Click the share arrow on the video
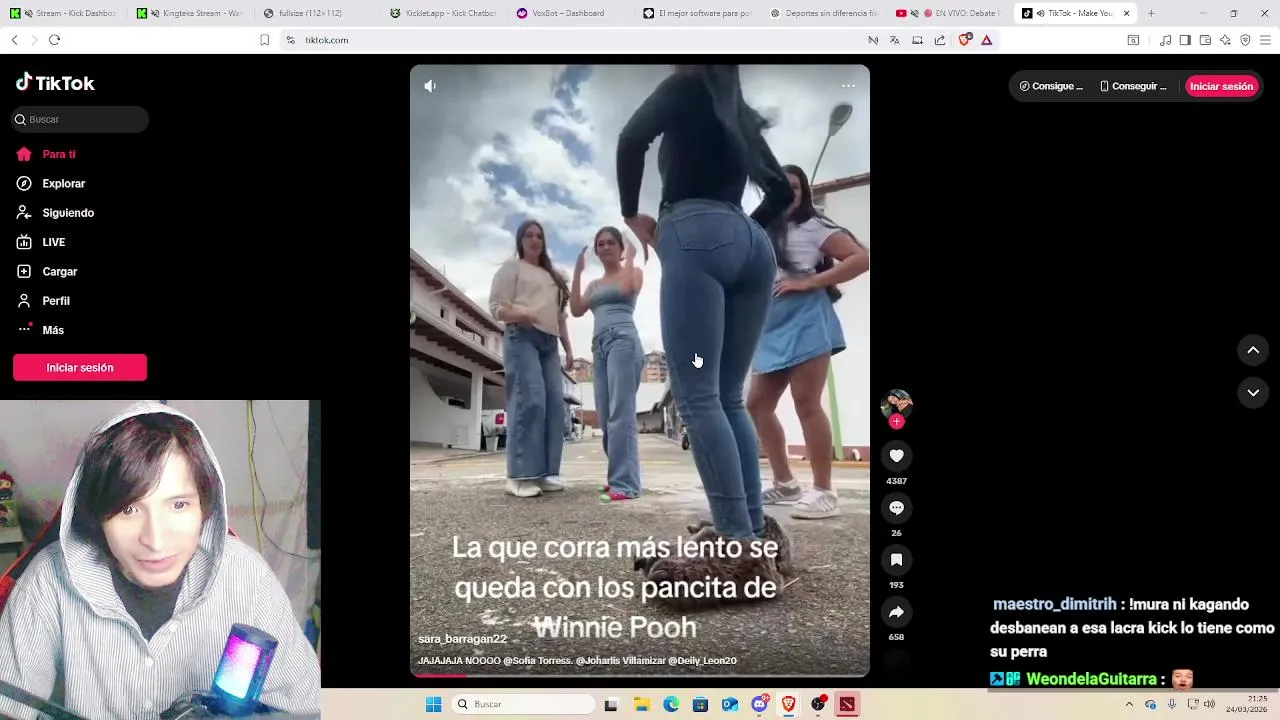The height and width of the screenshot is (720, 1280). click(x=896, y=612)
